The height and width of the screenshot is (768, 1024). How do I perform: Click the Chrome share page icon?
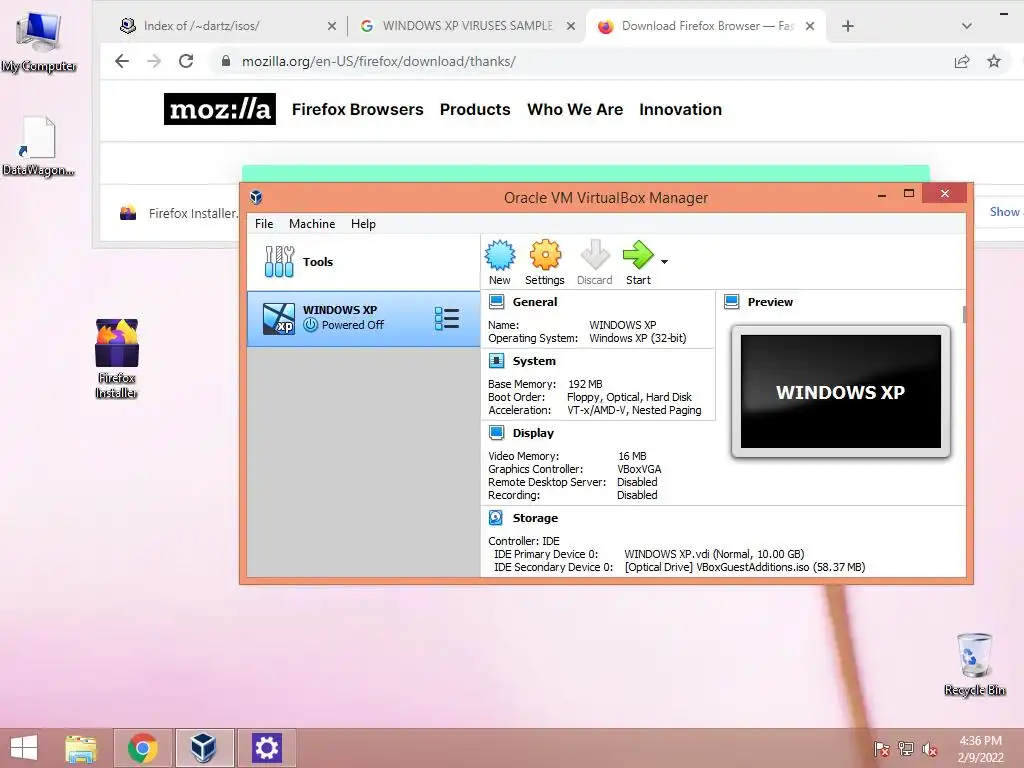point(962,61)
